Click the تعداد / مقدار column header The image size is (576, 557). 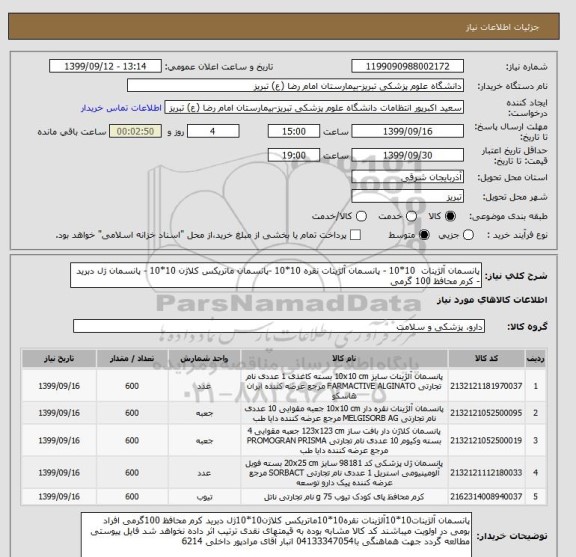[132, 359]
